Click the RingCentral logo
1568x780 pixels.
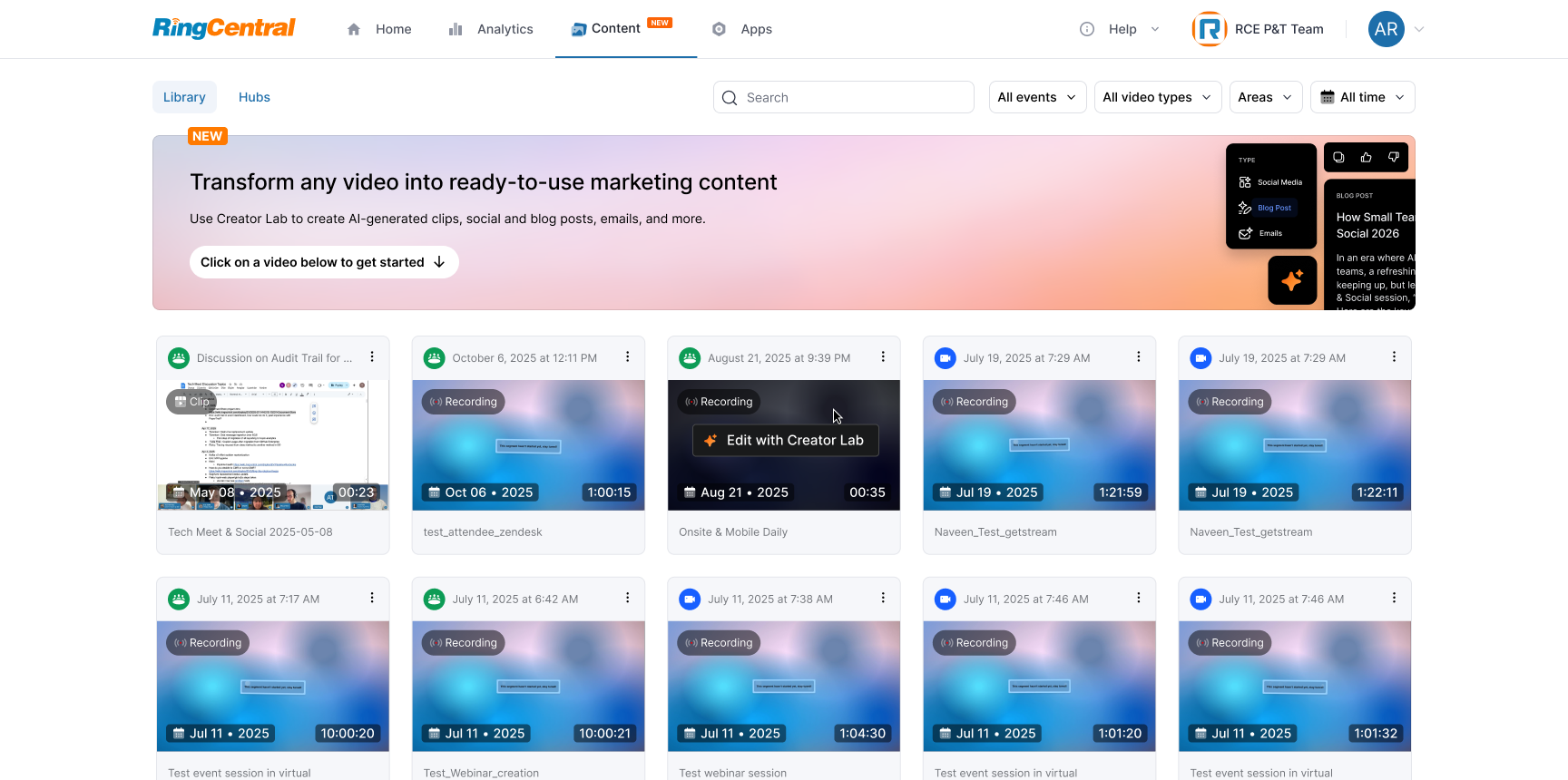[224, 28]
